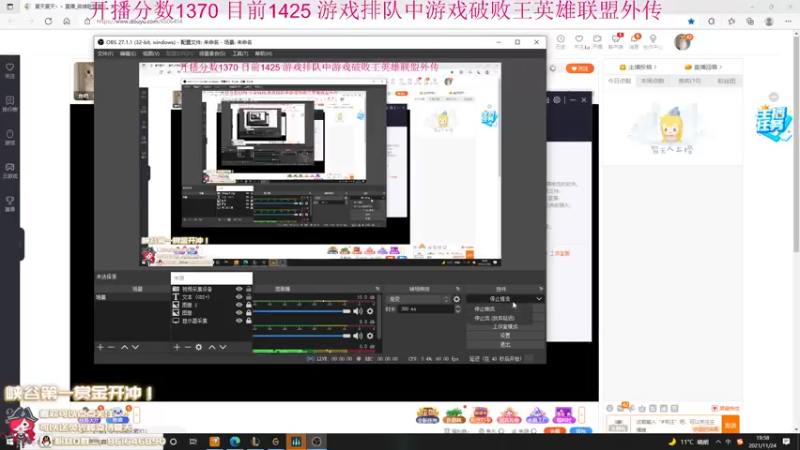Unlock the 图像 source
The height and width of the screenshot is (450, 800).
click(x=248, y=313)
